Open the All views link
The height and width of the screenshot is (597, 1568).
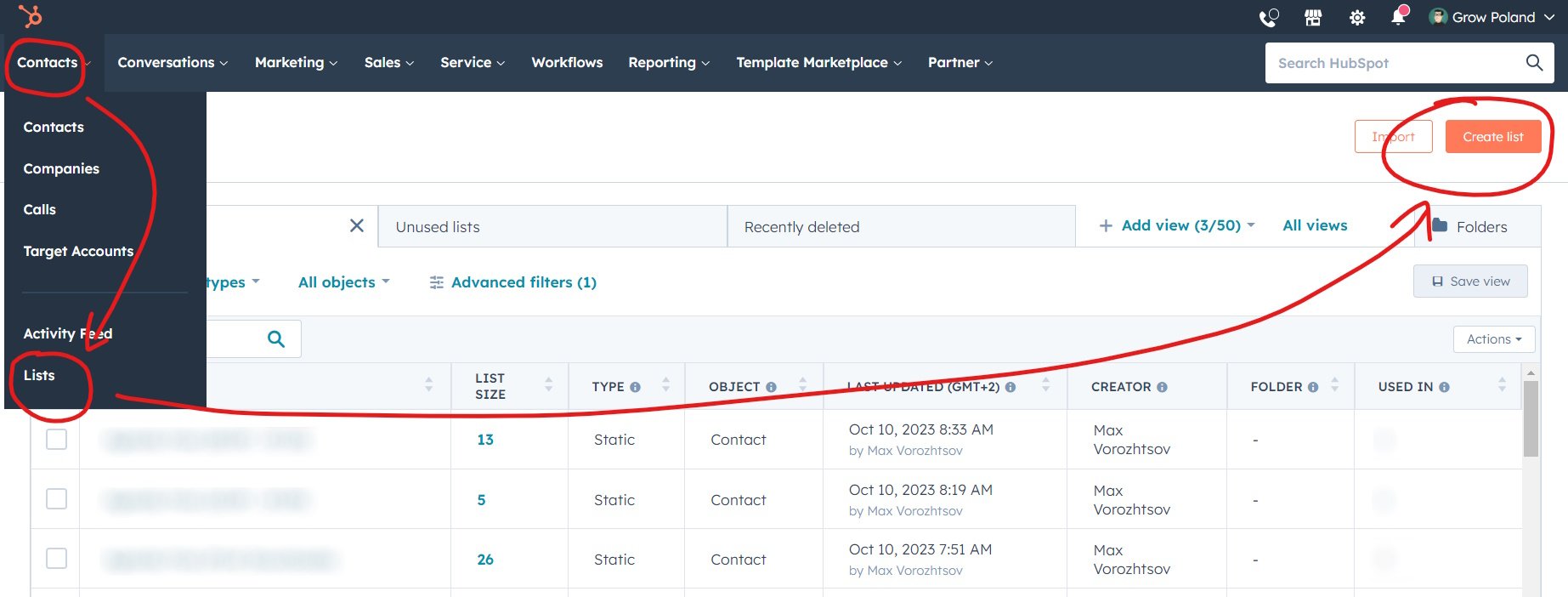1315,225
